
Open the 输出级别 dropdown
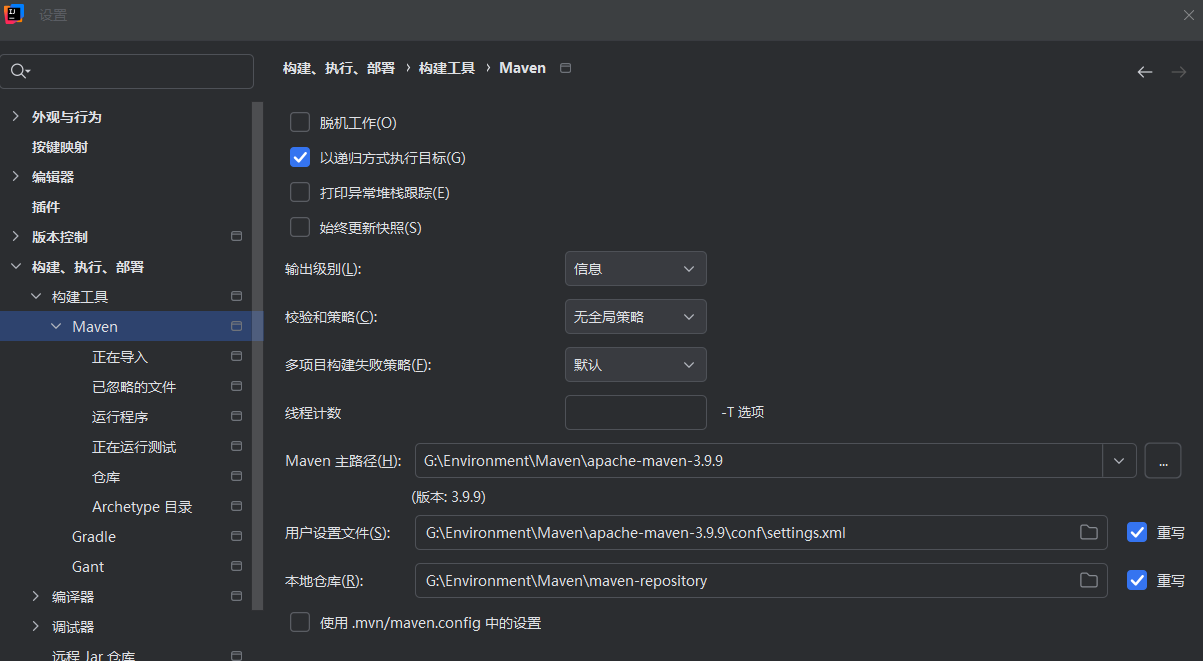(635, 269)
